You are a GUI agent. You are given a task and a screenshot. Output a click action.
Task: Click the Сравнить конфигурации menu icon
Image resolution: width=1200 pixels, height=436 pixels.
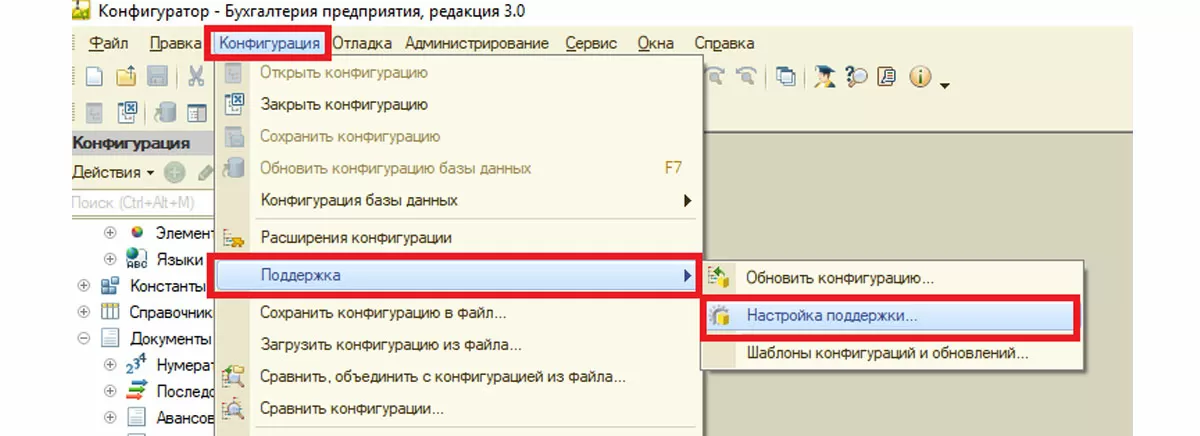point(234,409)
